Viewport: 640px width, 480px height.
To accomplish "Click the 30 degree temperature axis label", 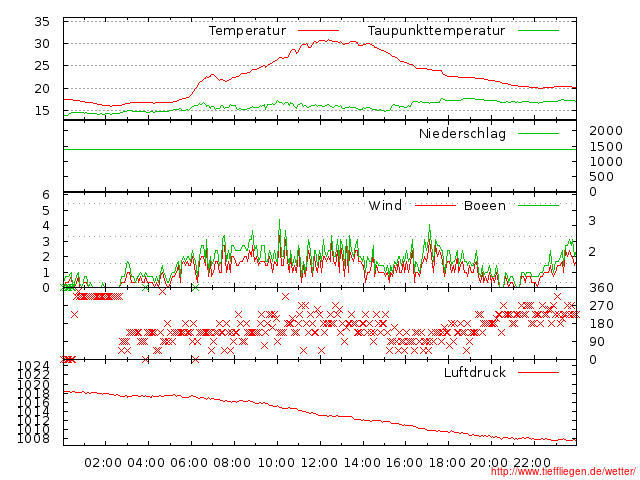I will 42,44.
